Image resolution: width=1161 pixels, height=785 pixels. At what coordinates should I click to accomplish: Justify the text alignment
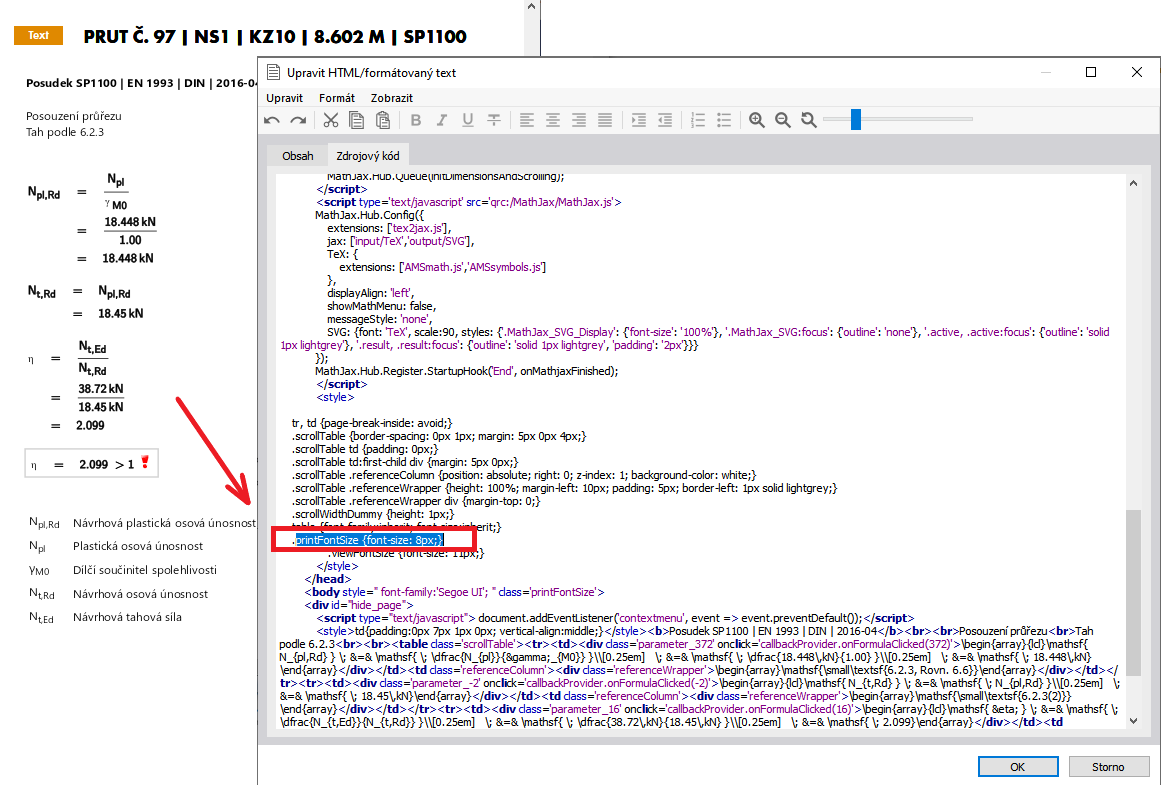pos(605,120)
